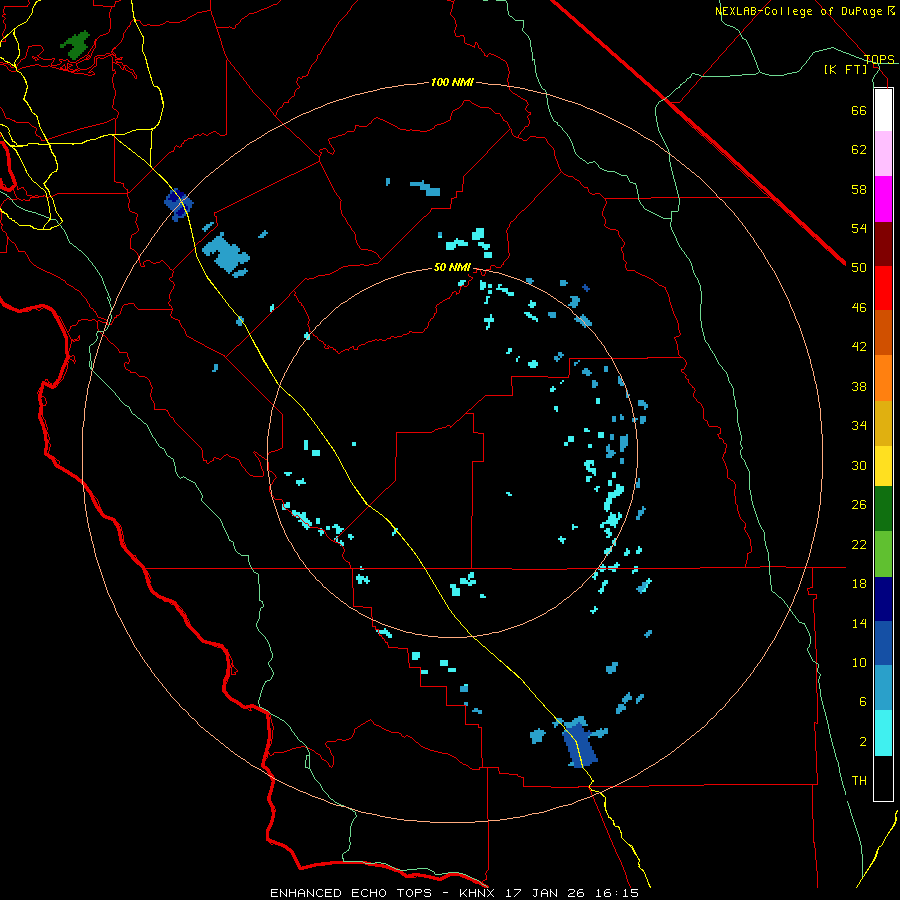Click the black TH legend block
This screenshot has width=900, height=900.
[883, 778]
